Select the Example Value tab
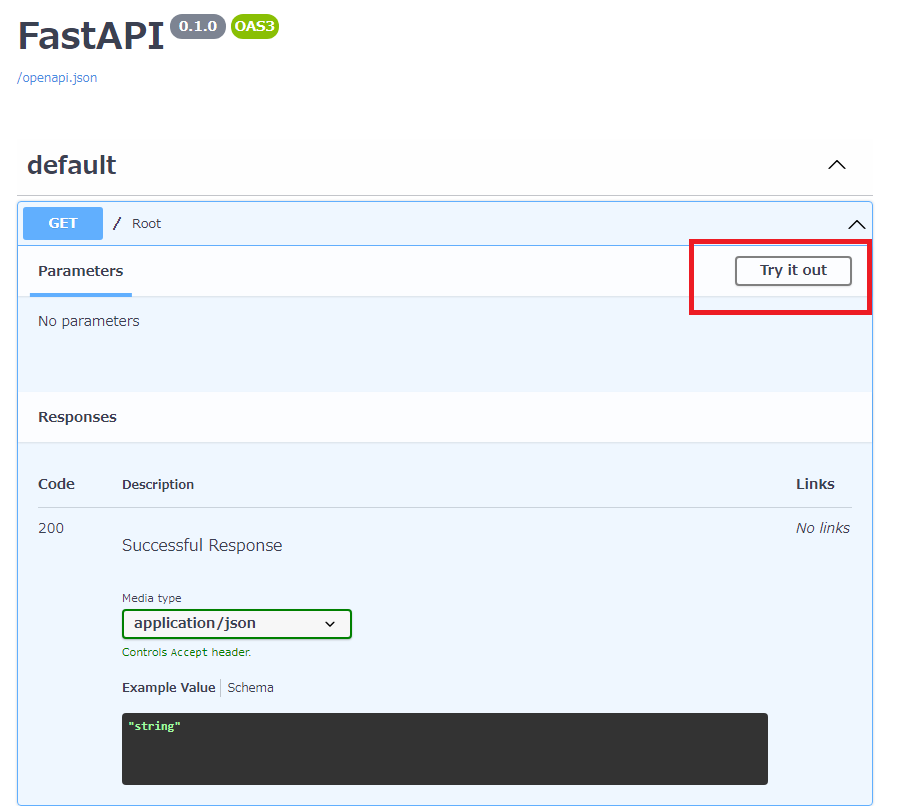Screen dimensions: 908x806 (x=168, y=688)
